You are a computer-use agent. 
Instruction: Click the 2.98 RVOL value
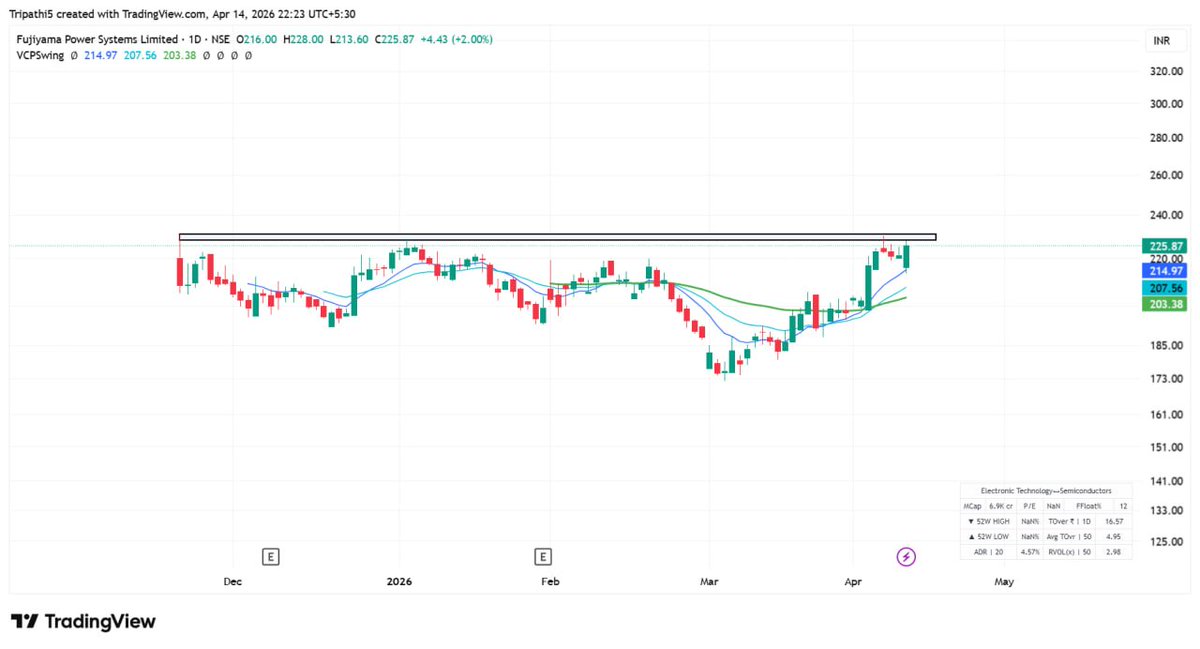pos(1113,552)
